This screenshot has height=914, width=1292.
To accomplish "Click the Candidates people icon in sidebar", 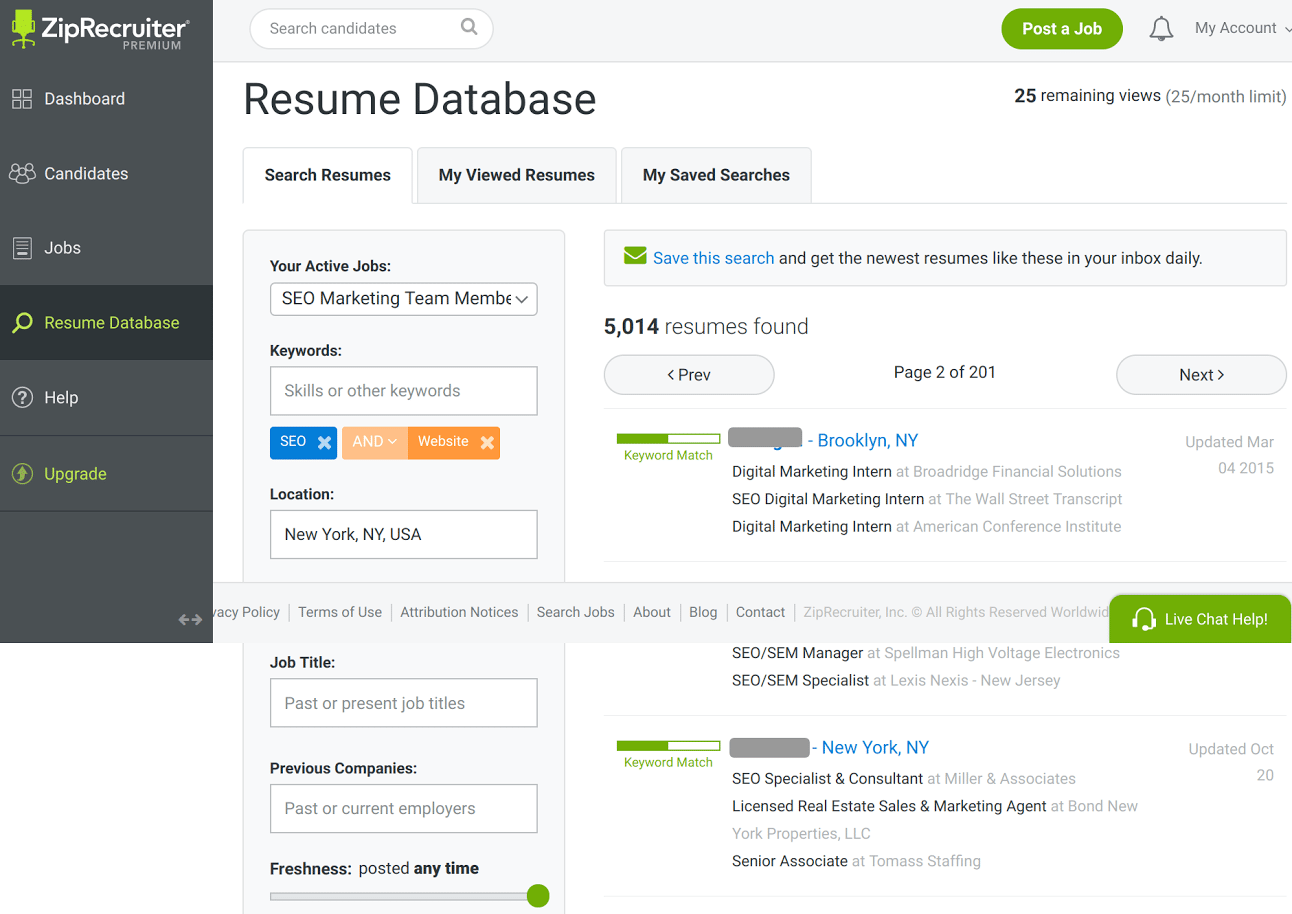I will pos(22,173).
